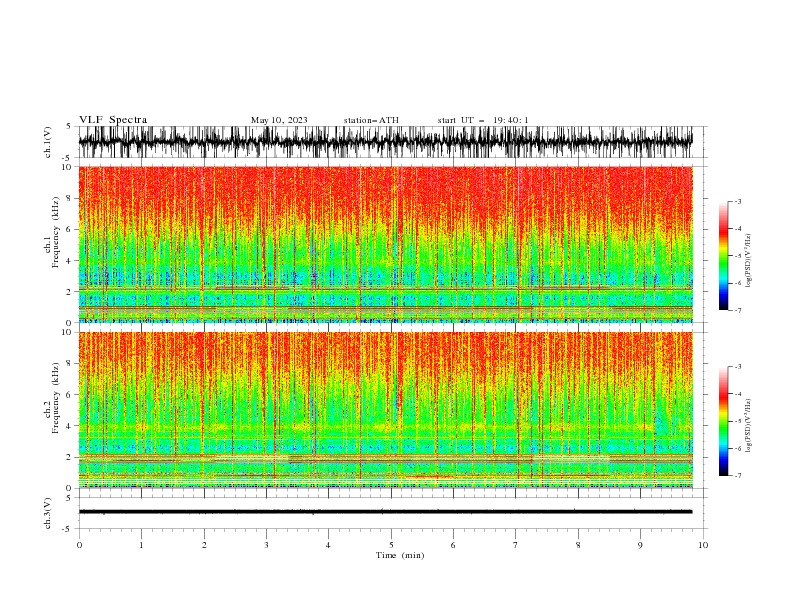Click the '-3' tick on ch.2 colorbar
The height and width of the screenshot is (612, 792).
click(x=737, y=367)
